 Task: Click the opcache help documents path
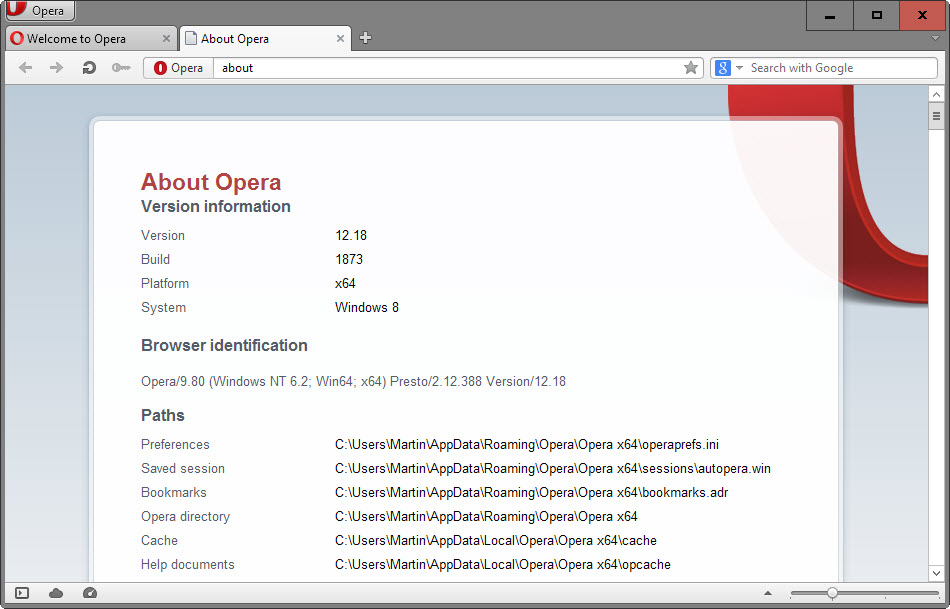coord(502,565)
